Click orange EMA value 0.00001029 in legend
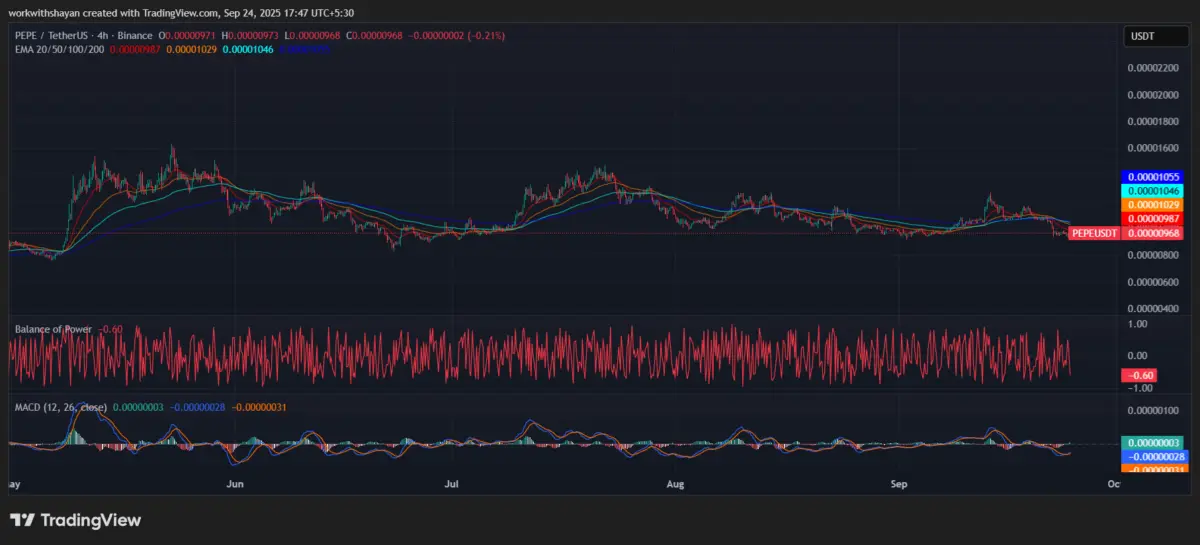The width and height of the screenshot is (1200, 545). pos(191,48)
